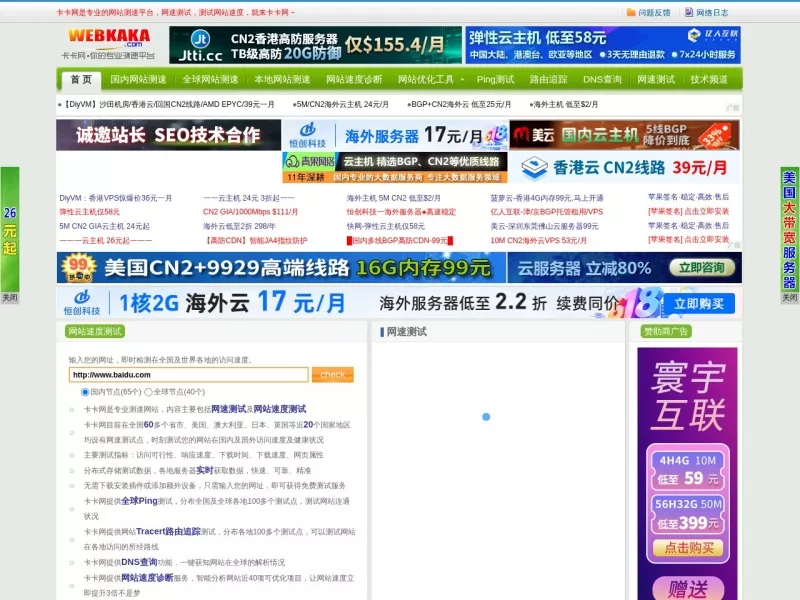
Task: Open the 网站速度测试 link in the description
Action: pyautogui.click(x=280, y=409)
